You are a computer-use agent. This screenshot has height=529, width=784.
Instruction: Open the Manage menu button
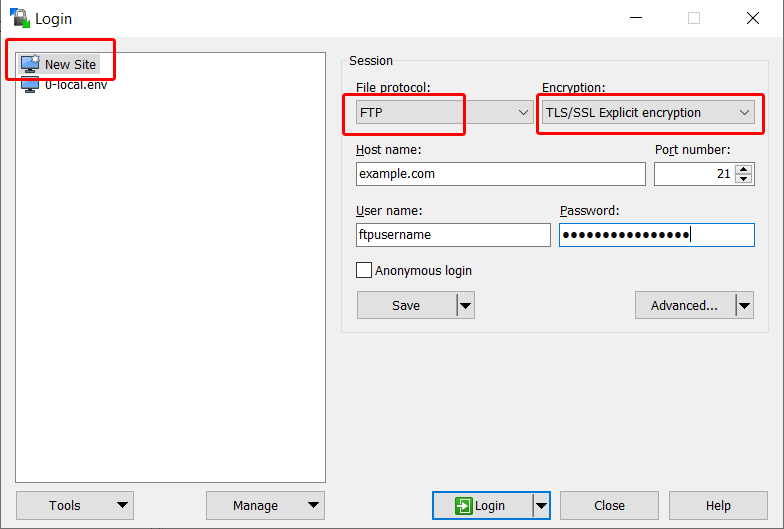coord(265,506)
